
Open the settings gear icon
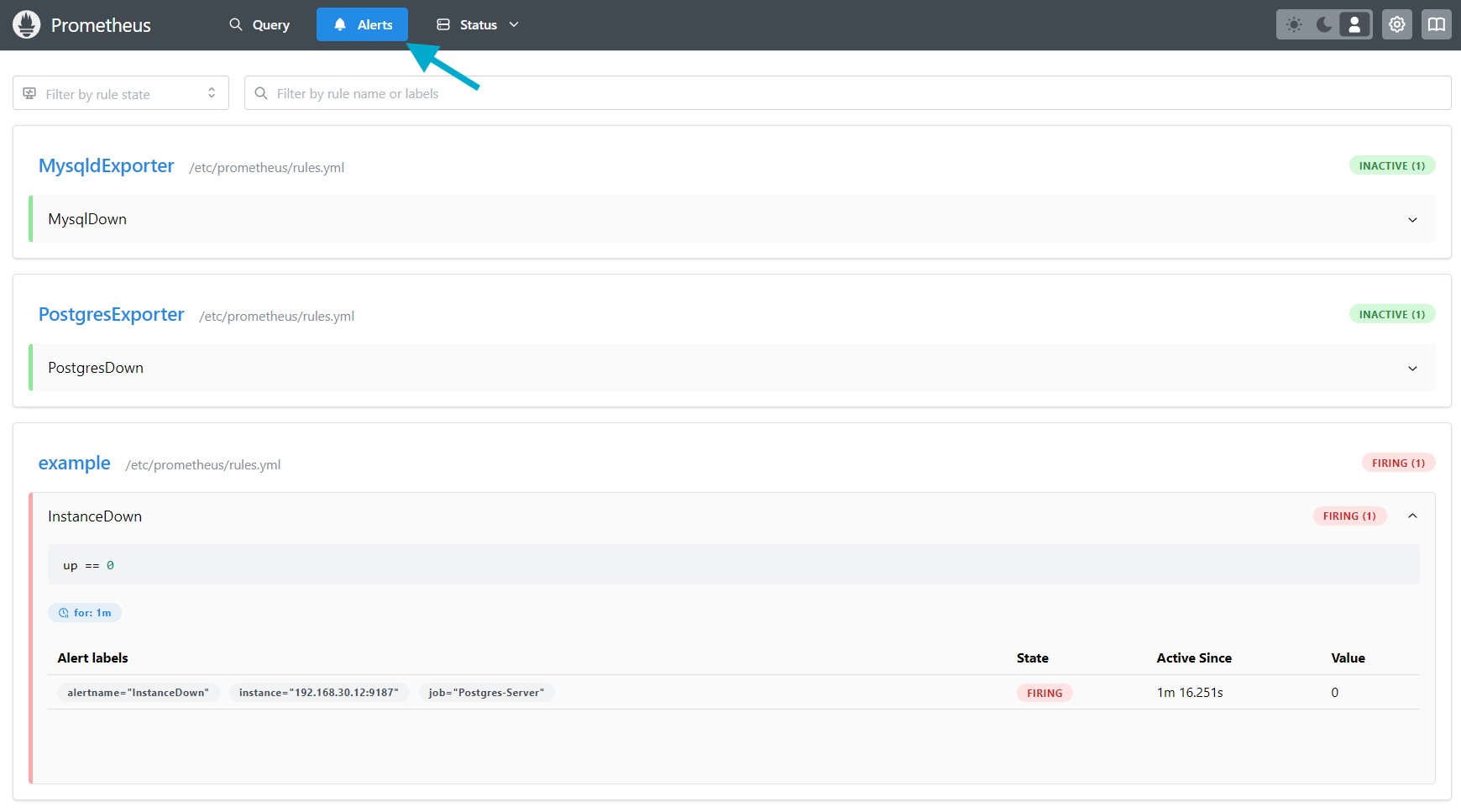click(x=1396, y=24)
